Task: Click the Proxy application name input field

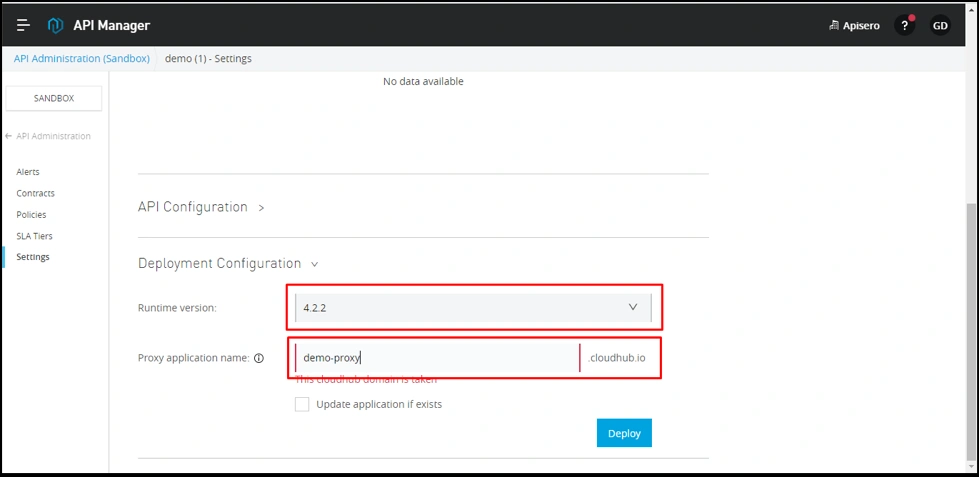Action: [x=435, y=358]
